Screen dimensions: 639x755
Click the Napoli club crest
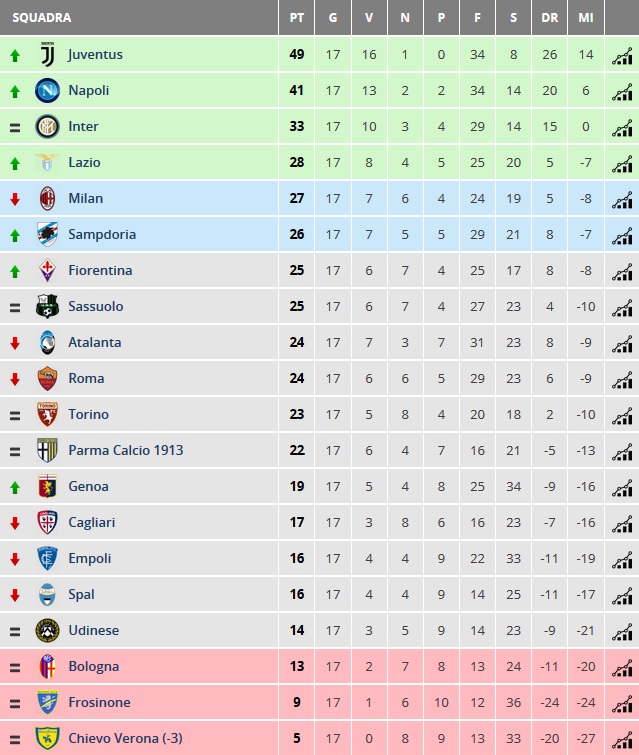47,91
